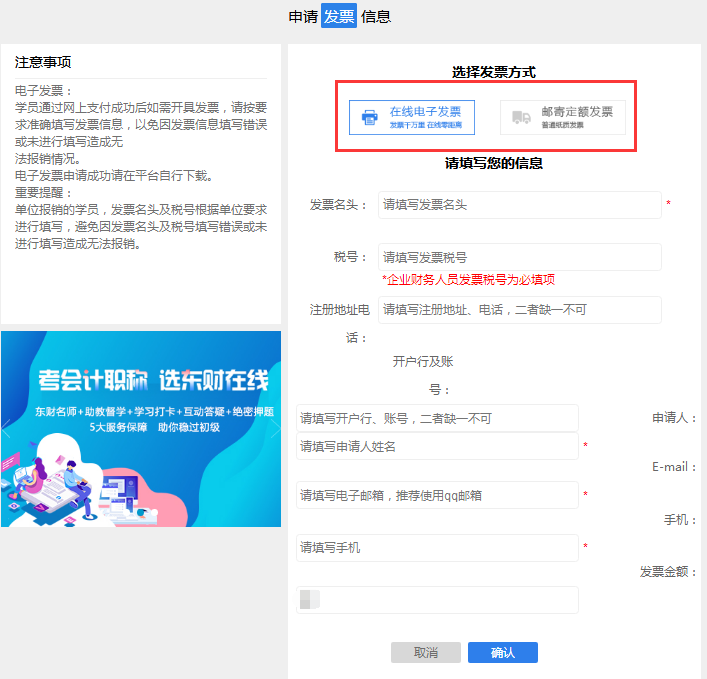Viewport: 707px width, 679px height.
Task: Click the E-mail address input field
Action: [438, 495]
